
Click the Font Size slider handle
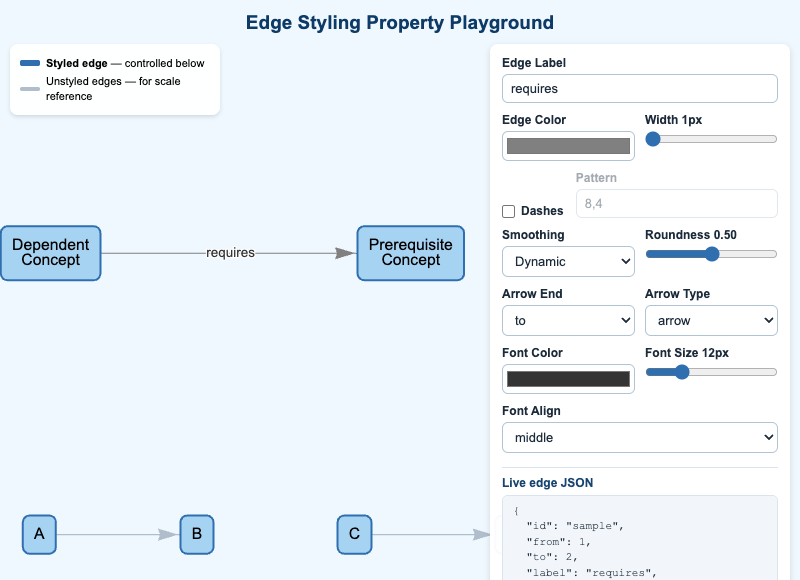682,372
